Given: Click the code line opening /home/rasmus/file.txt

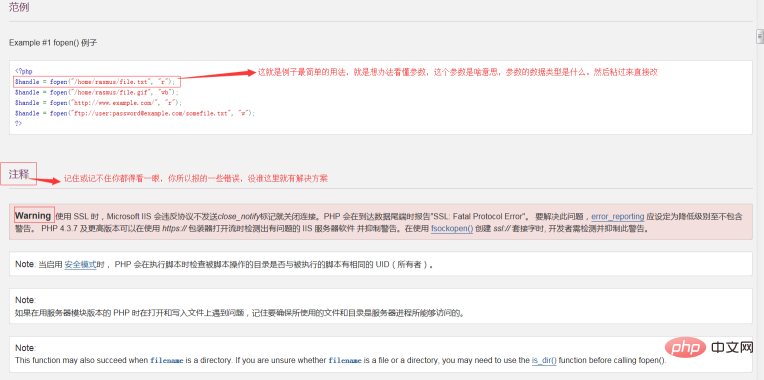Looking at the screenshot, I should [x=95, y=82].
